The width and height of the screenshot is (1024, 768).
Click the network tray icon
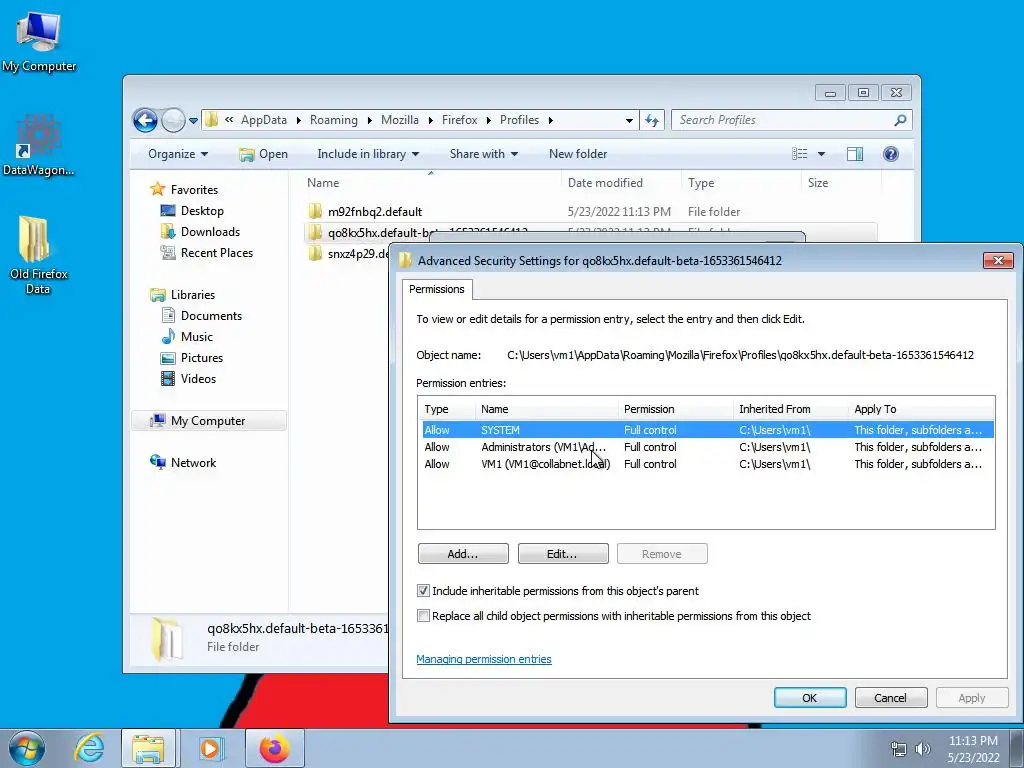899,748
